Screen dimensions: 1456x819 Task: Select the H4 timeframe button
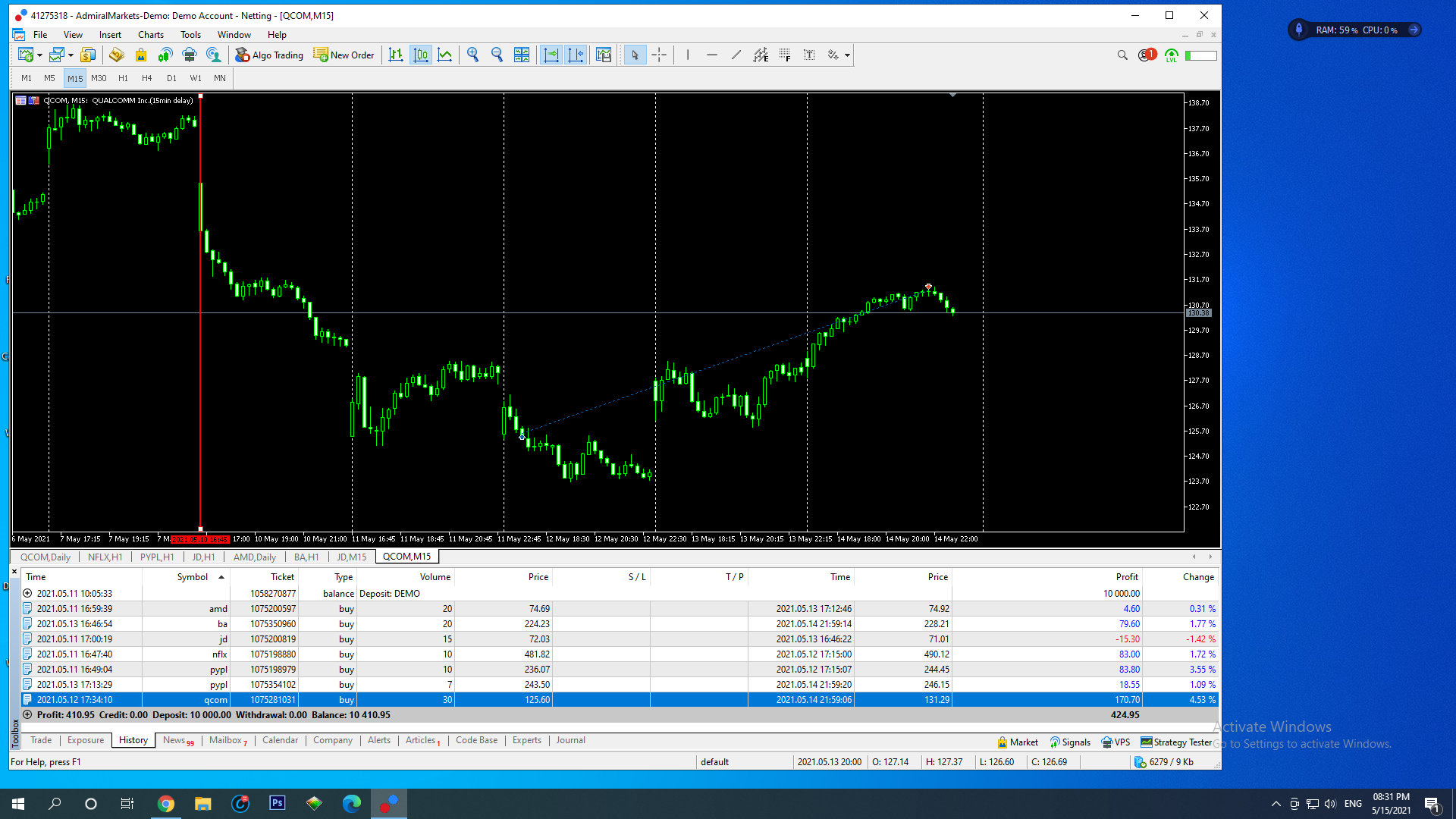click(x=146, y=78)
